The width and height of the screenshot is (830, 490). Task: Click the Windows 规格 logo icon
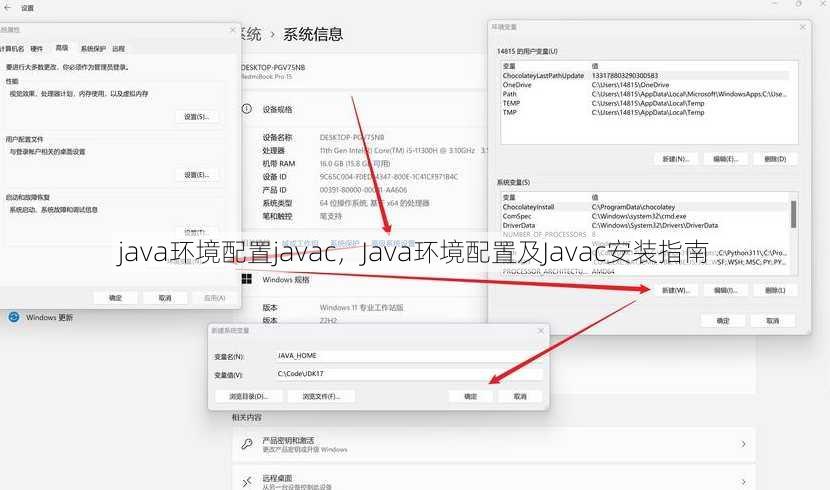pos(247,279)
